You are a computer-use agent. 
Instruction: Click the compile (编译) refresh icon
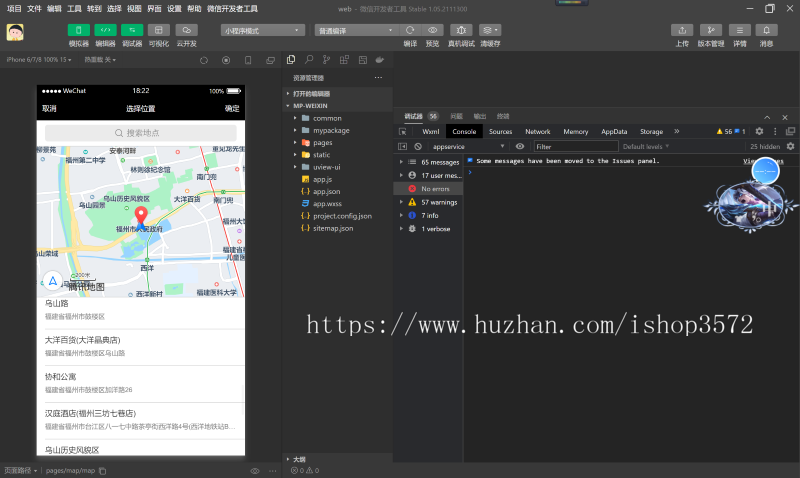(410, 30)
